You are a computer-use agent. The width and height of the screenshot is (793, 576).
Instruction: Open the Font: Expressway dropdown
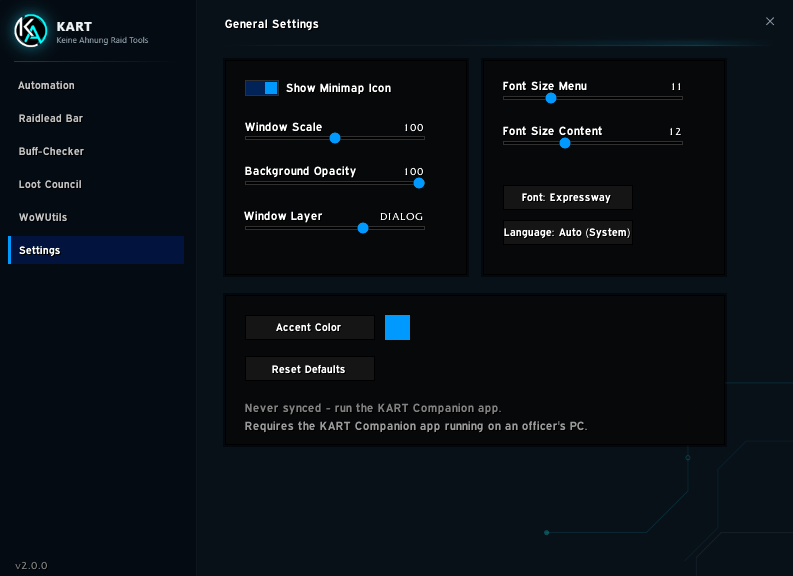point(567,197)
